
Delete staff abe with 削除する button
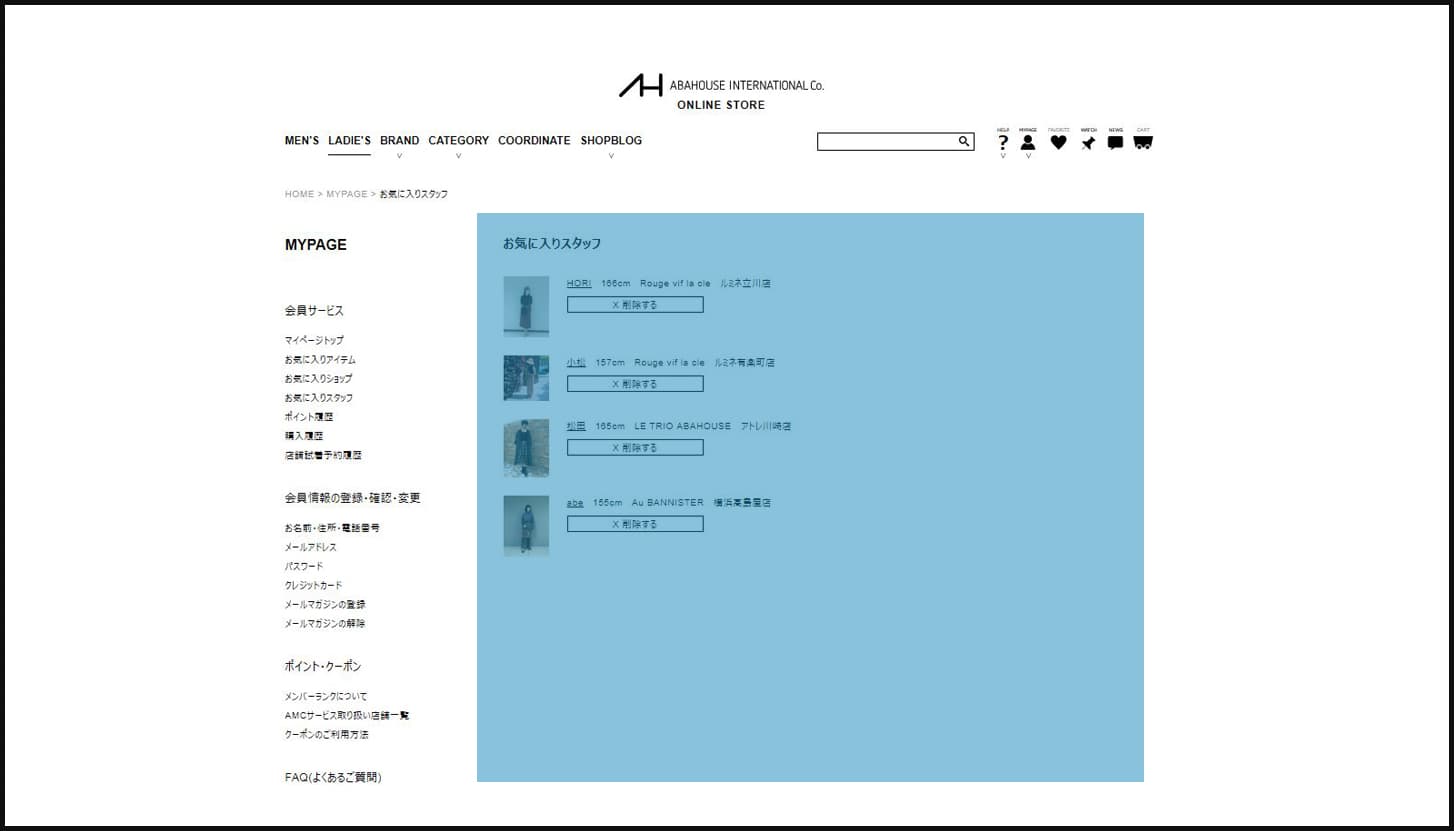pyautogui.click(x=635, y=524)
